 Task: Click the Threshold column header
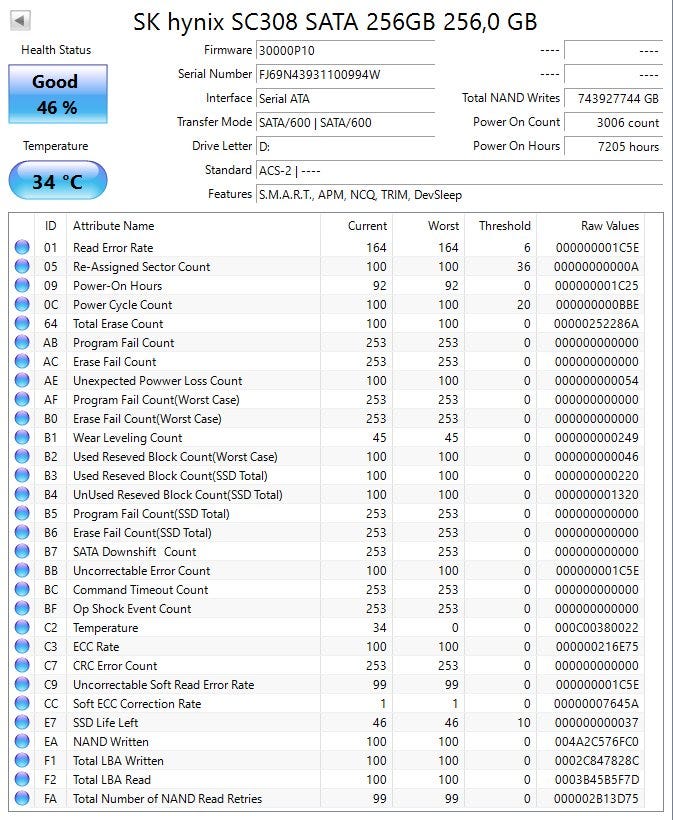[501, 226]
